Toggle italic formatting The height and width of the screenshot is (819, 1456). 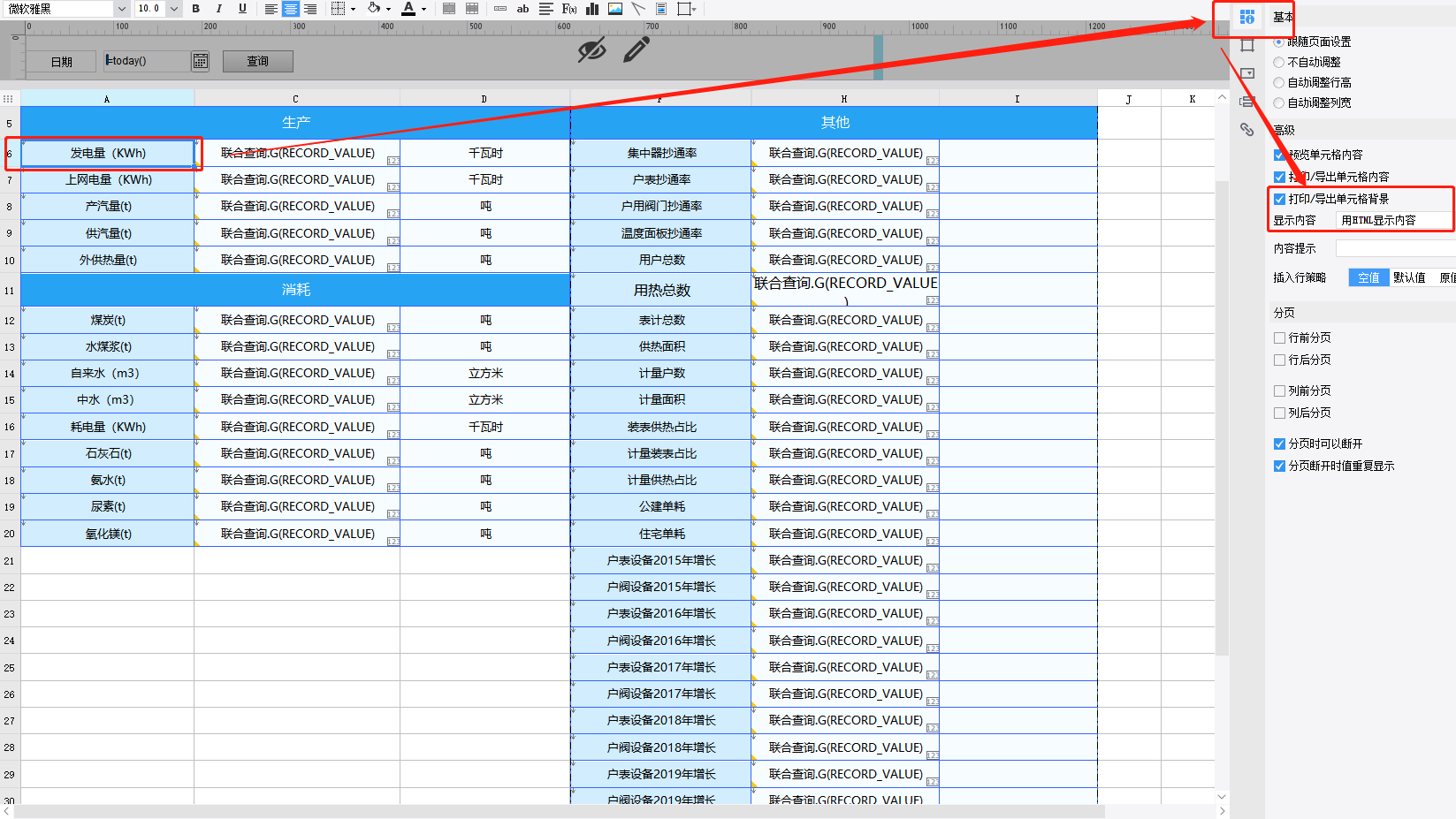(x=218, y=9)
